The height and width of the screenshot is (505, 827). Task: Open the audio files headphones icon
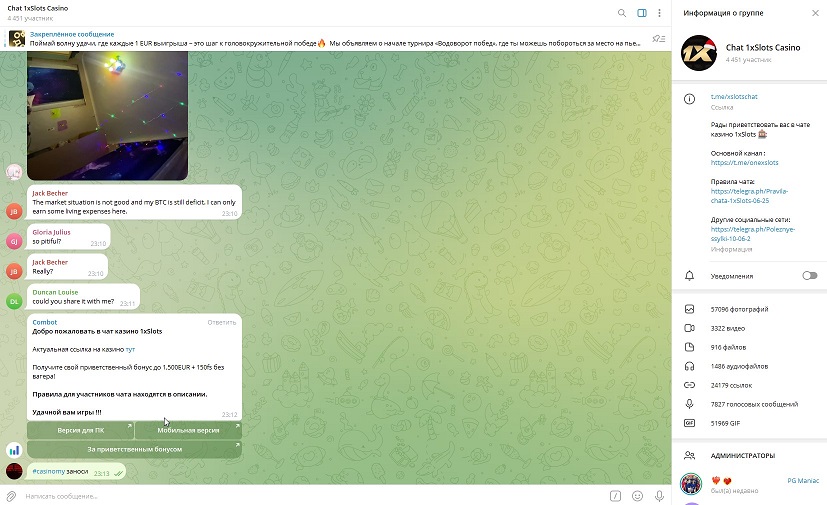(x=689, y=366)
